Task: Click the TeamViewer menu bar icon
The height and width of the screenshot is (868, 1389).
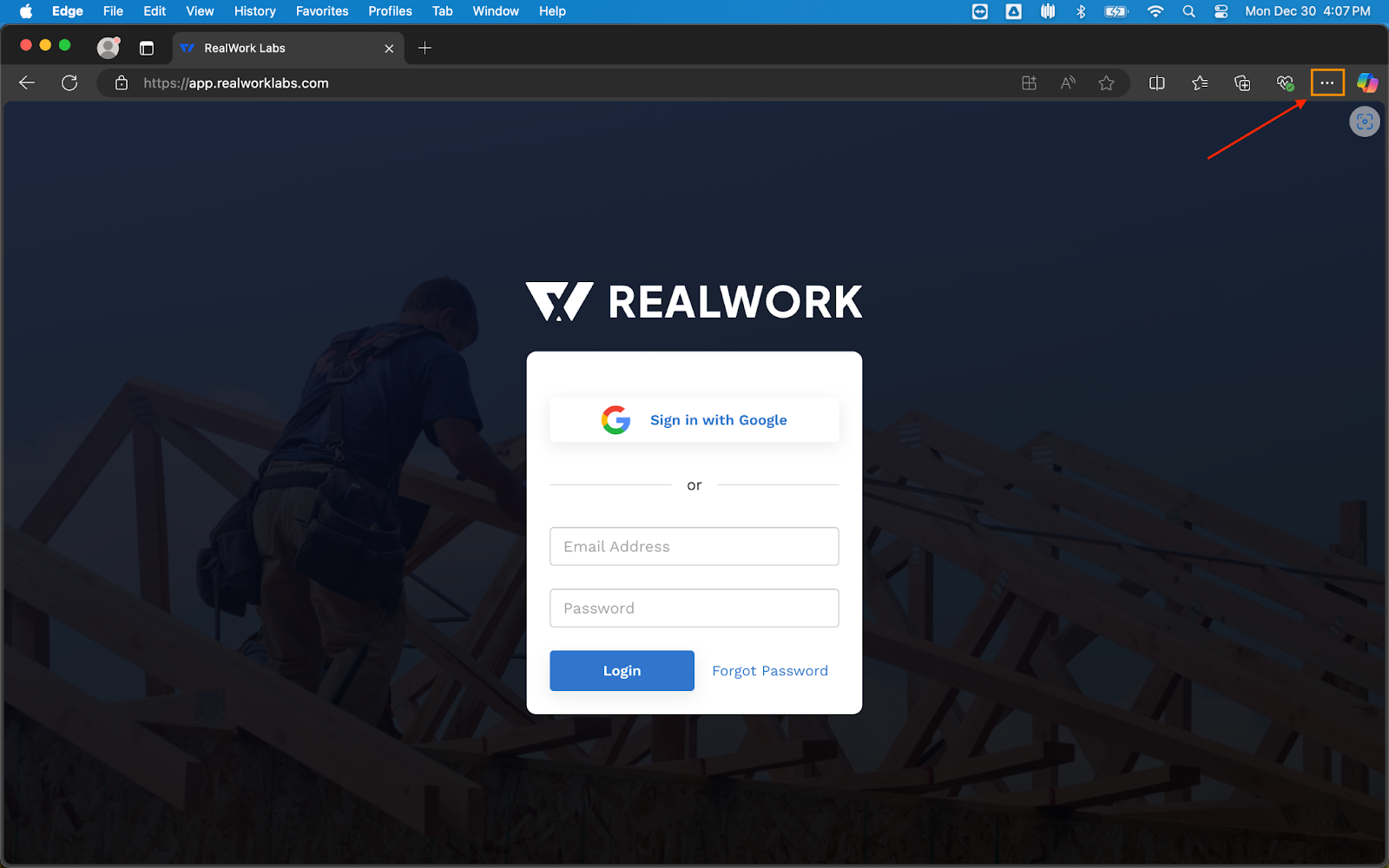Action: point(980,11)
